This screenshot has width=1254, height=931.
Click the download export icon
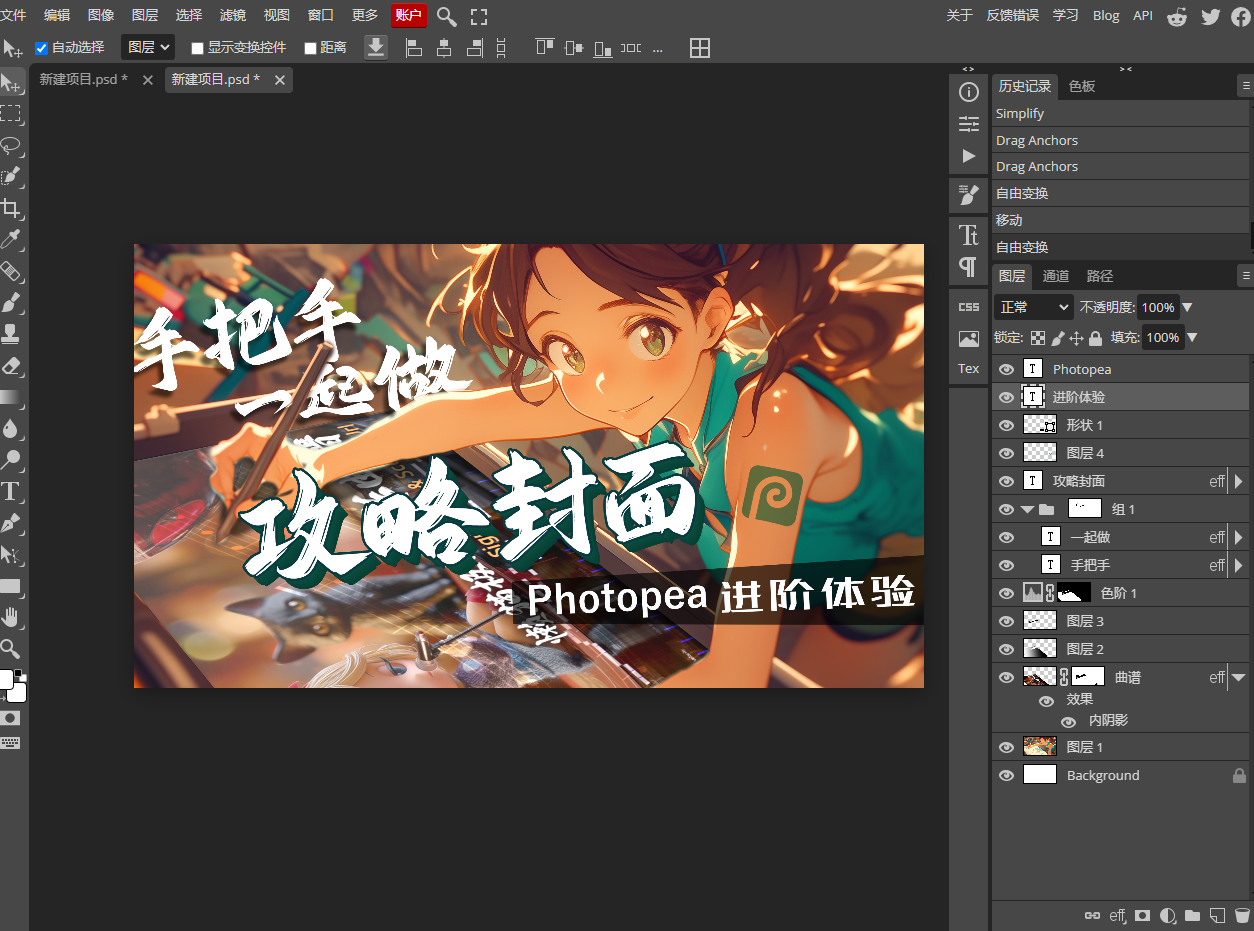point(376,47)
